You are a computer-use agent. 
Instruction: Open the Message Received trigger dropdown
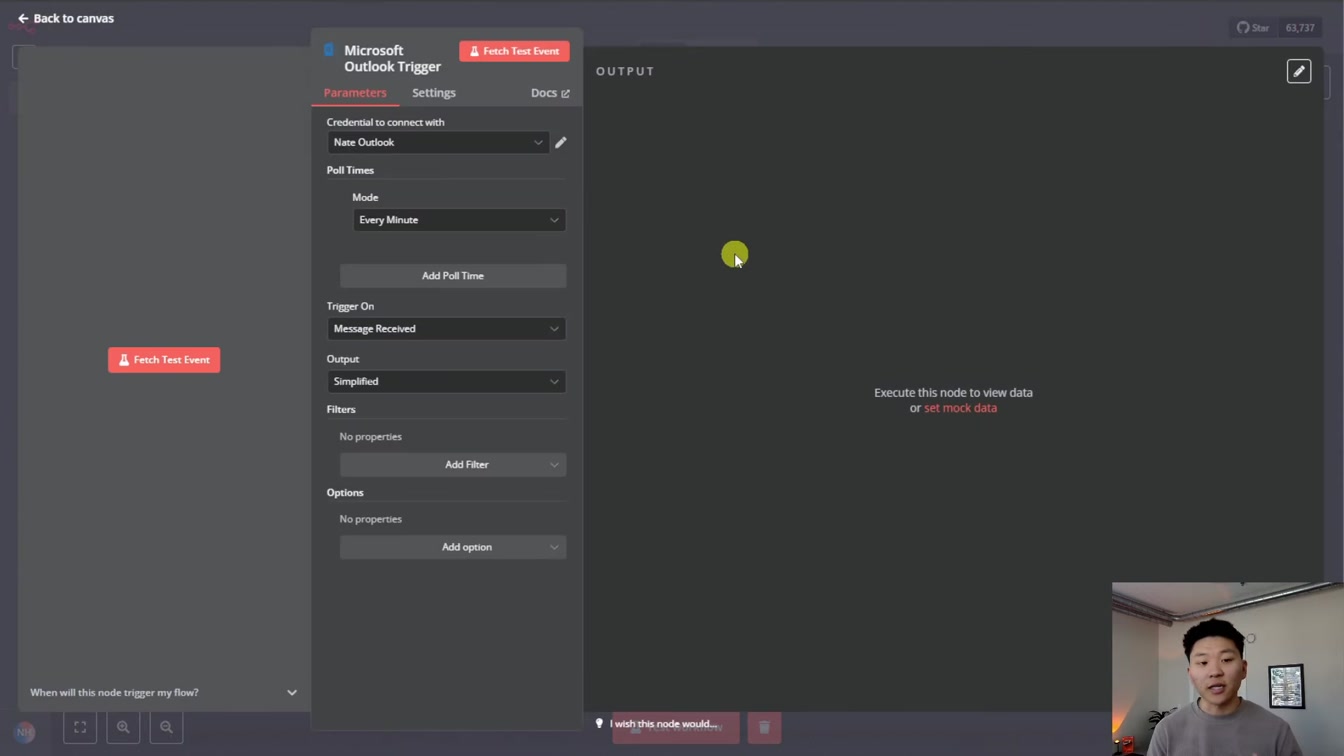446,329
